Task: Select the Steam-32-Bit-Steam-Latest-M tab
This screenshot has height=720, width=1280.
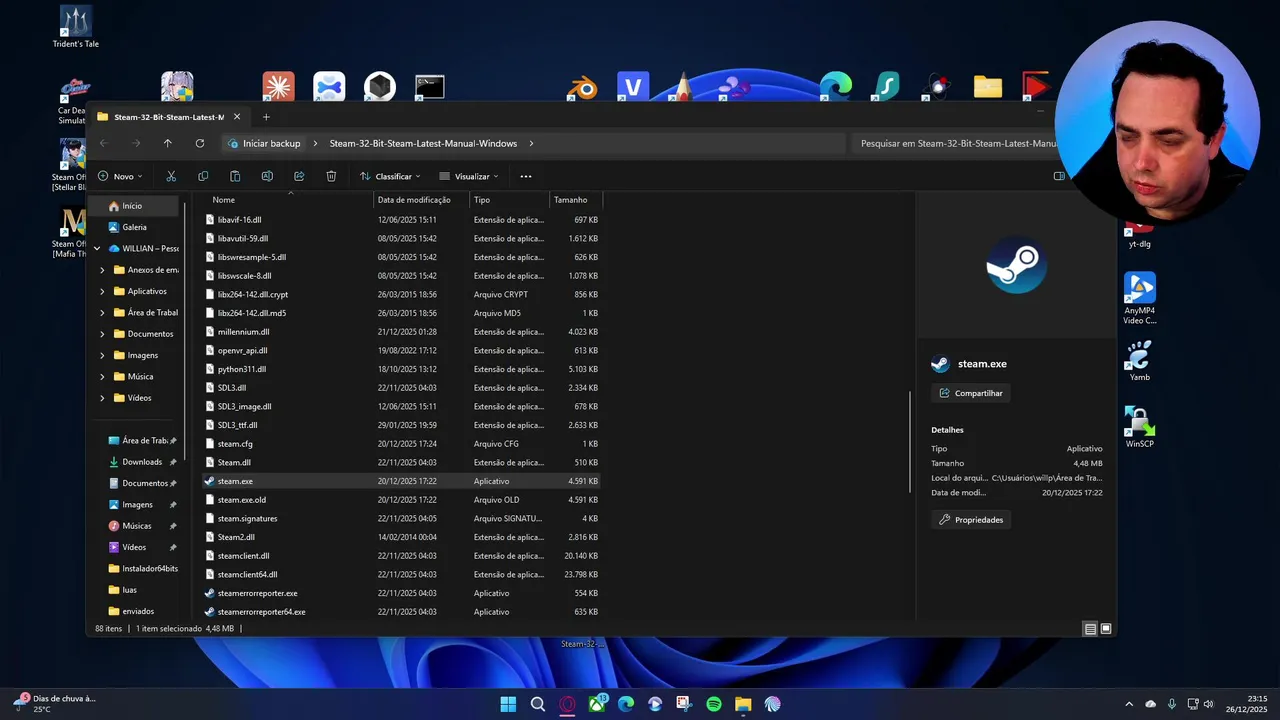Action: (x=168, y=117)
